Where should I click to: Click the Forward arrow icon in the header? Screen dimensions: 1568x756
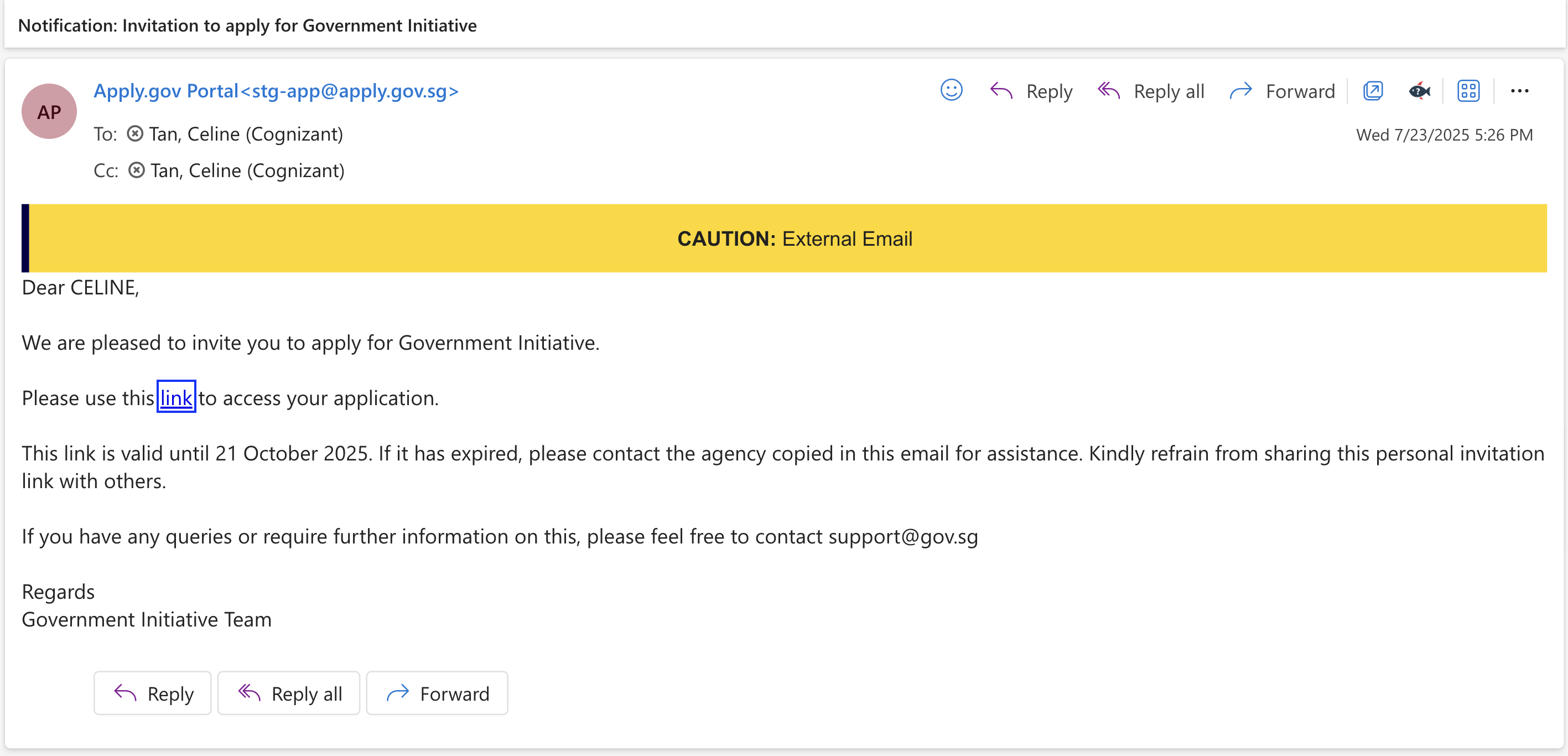[1241, 91]
